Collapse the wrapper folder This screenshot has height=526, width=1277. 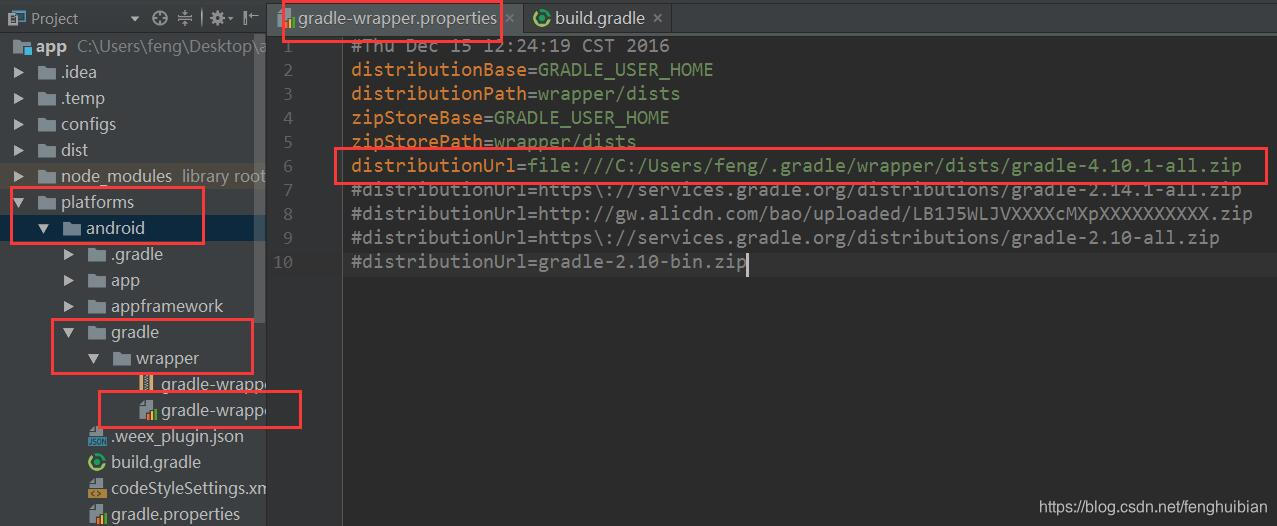(x=94, y=358)
